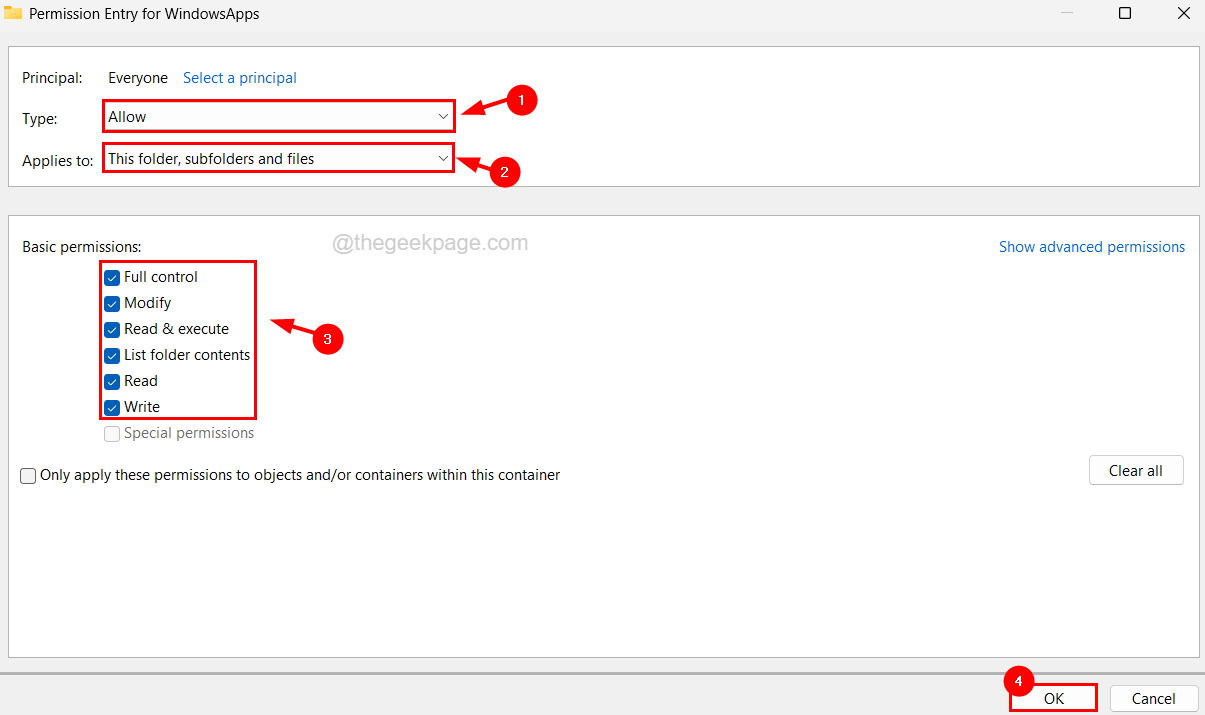Disable the Write permission checkbox
This screenshot has height=715, width=1205.
[x=112, y=407]
